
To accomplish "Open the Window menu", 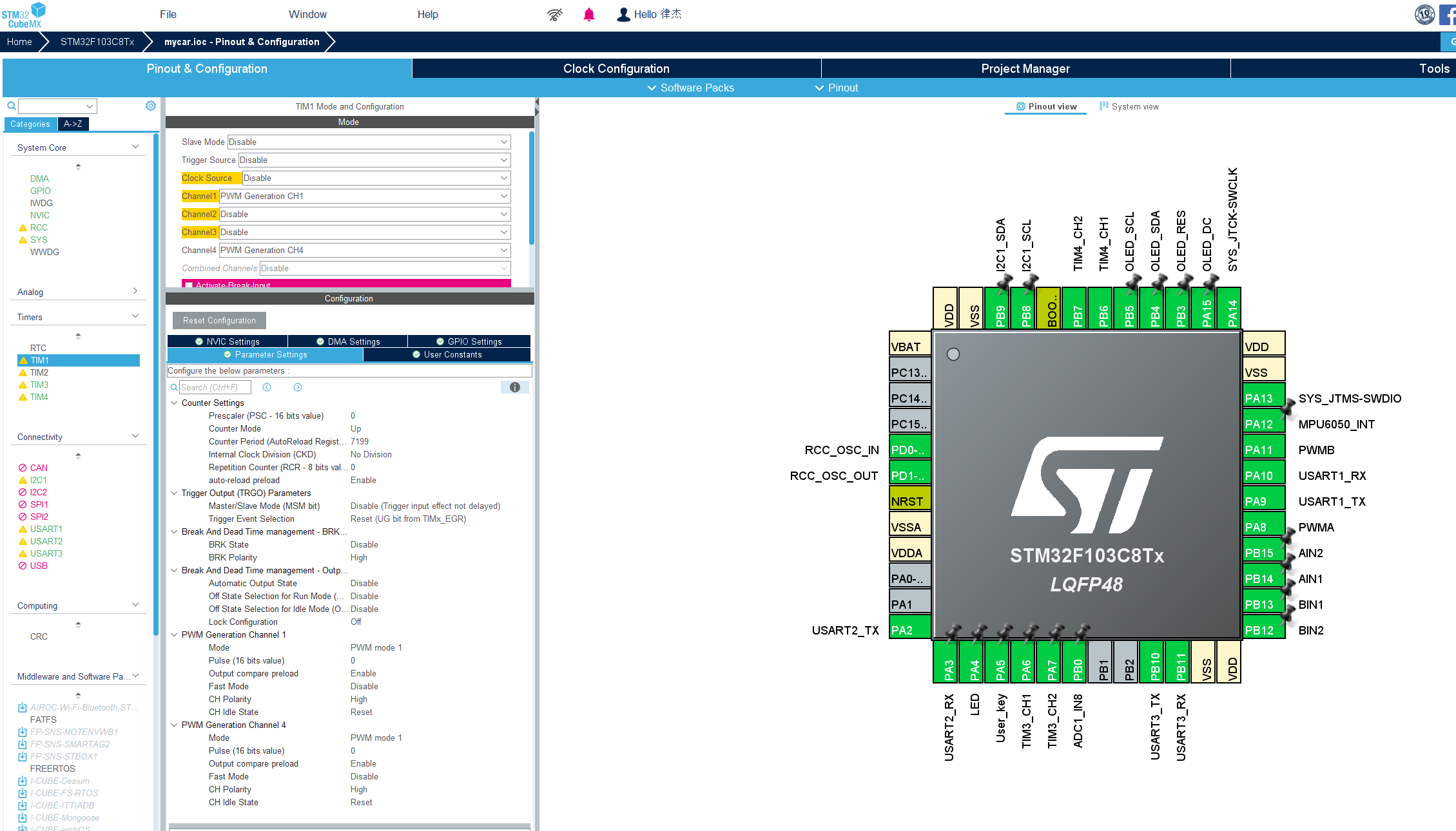I will [x=307, y=14].
